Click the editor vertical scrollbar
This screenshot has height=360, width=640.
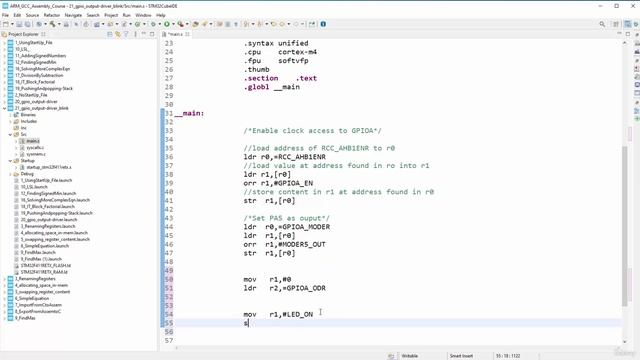(x=624, y=225)
